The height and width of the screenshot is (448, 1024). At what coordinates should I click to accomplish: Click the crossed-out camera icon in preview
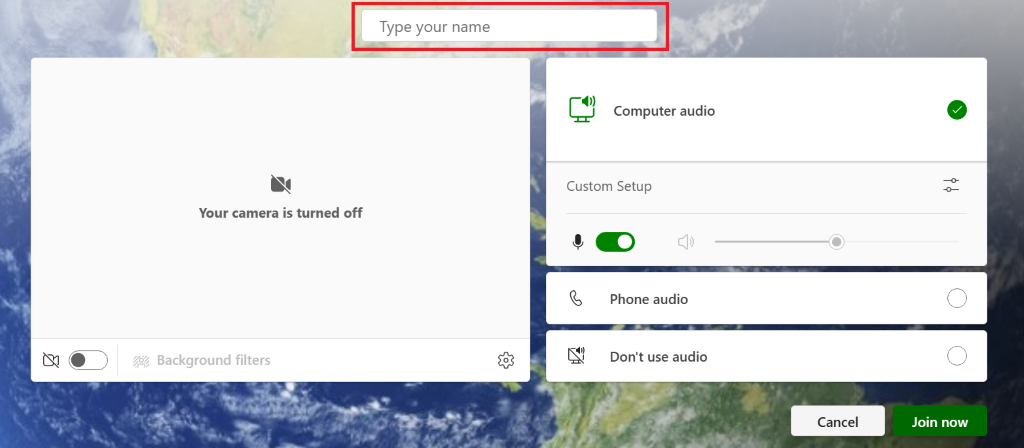(x=281, y=184)
